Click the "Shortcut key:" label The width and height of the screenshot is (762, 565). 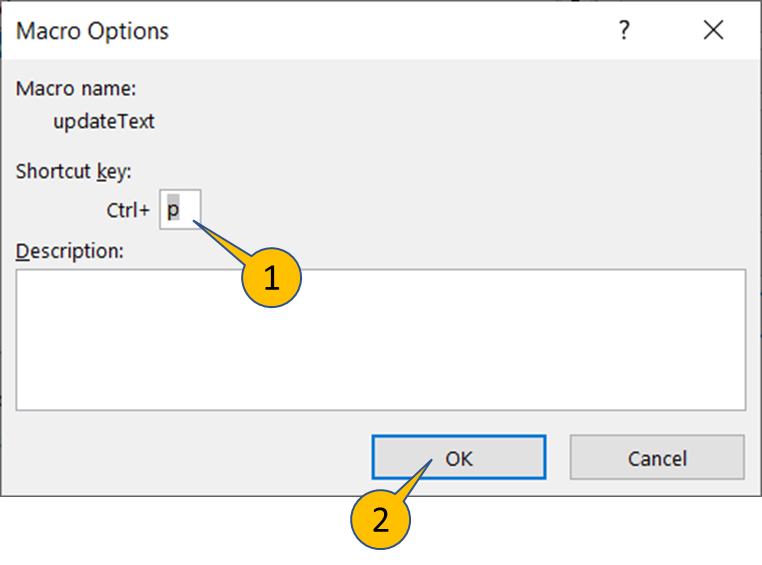[x=74, y=171]
